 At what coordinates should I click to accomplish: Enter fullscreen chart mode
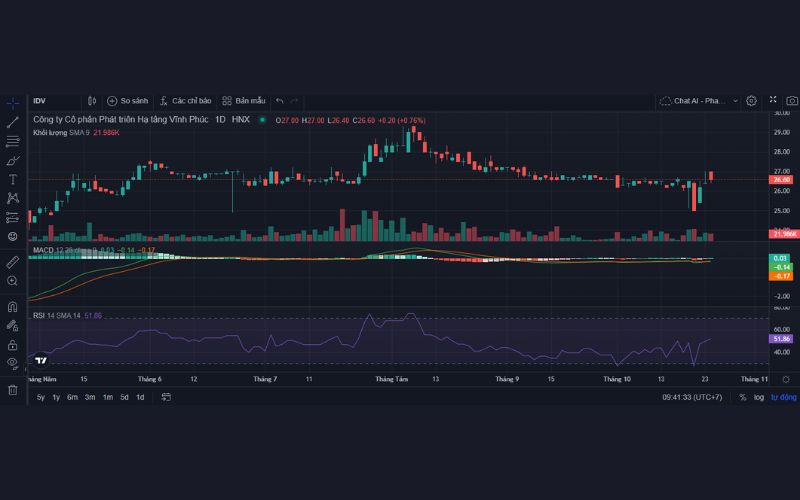tap(771, 101)
